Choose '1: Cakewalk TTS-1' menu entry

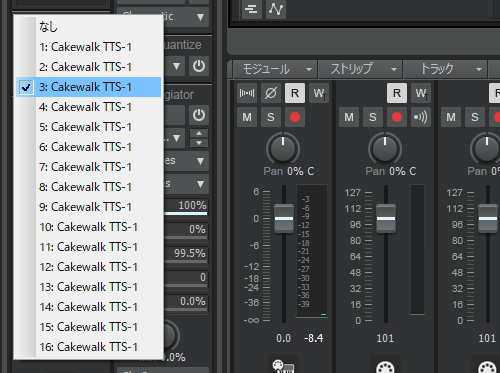click(88, 47)
